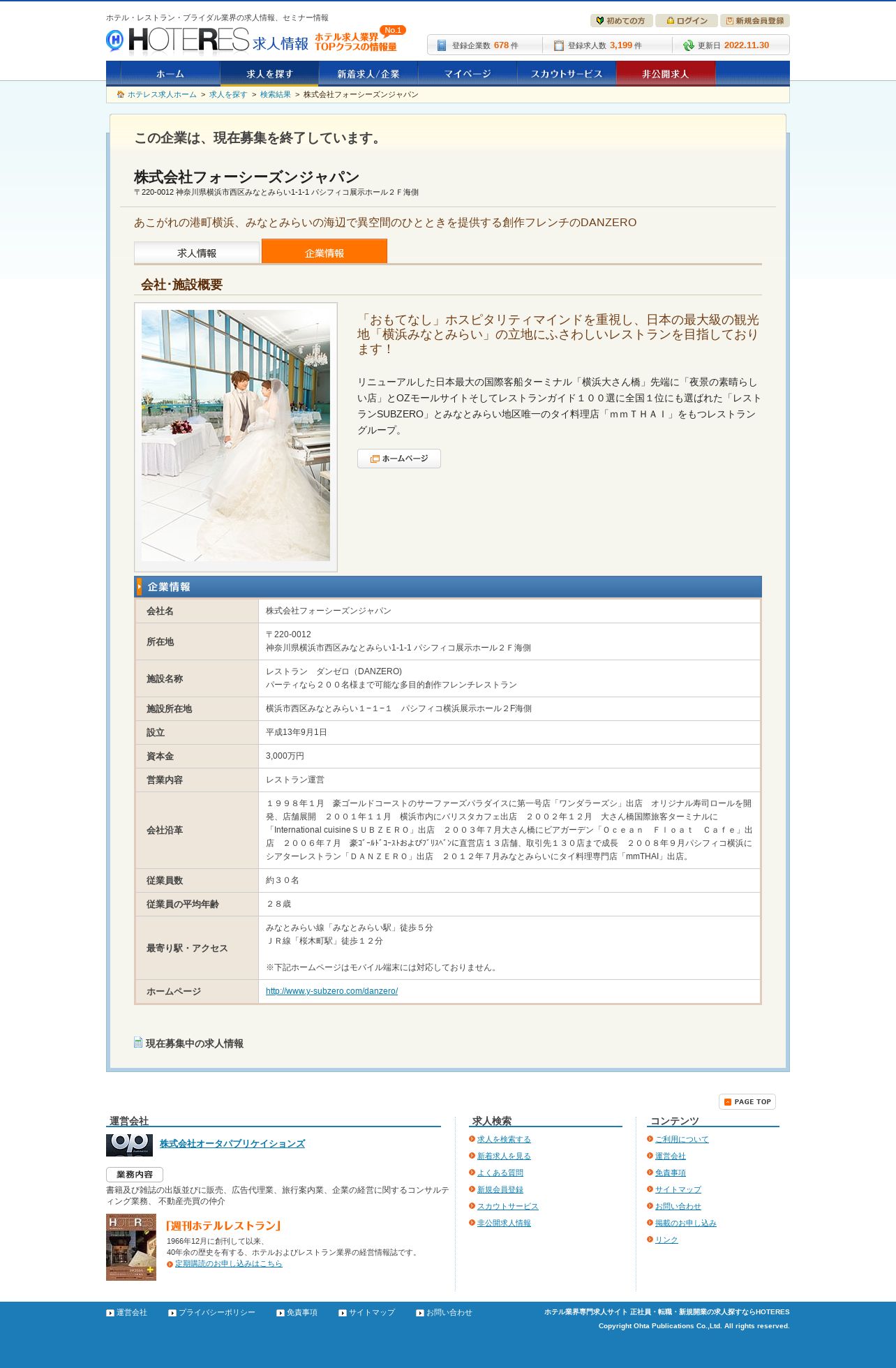Click the wedding couple photo
The image size is (896, 1368).
[236, 436]
